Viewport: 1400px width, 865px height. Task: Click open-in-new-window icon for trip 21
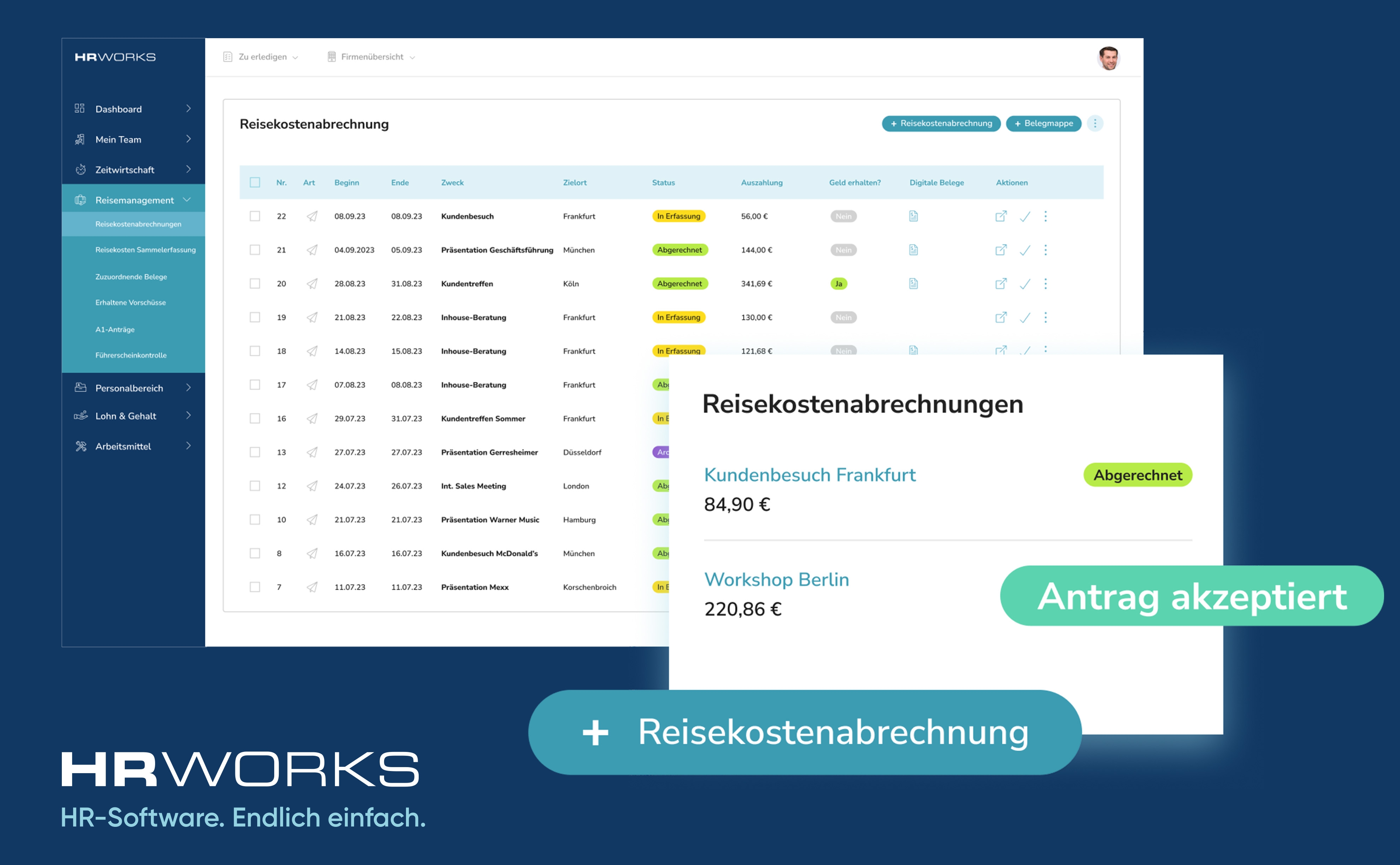[1001, 250]
